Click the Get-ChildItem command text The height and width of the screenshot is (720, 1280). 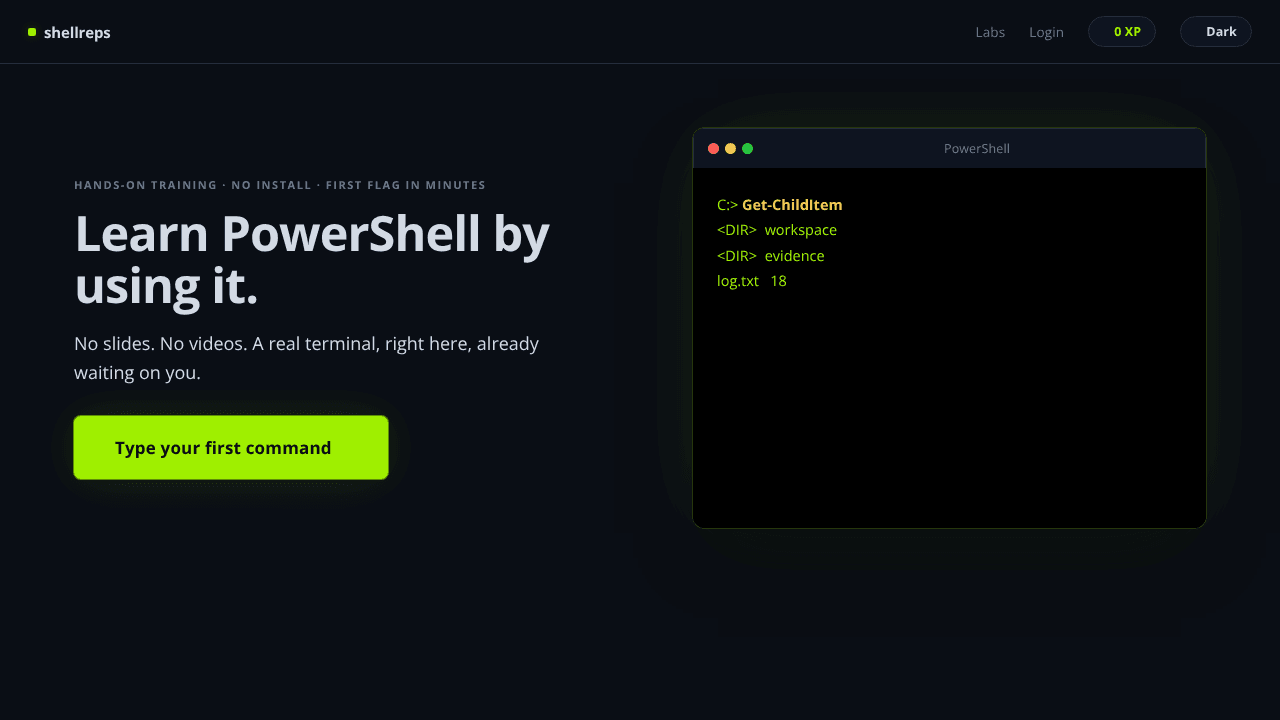[x=792, y=205]
